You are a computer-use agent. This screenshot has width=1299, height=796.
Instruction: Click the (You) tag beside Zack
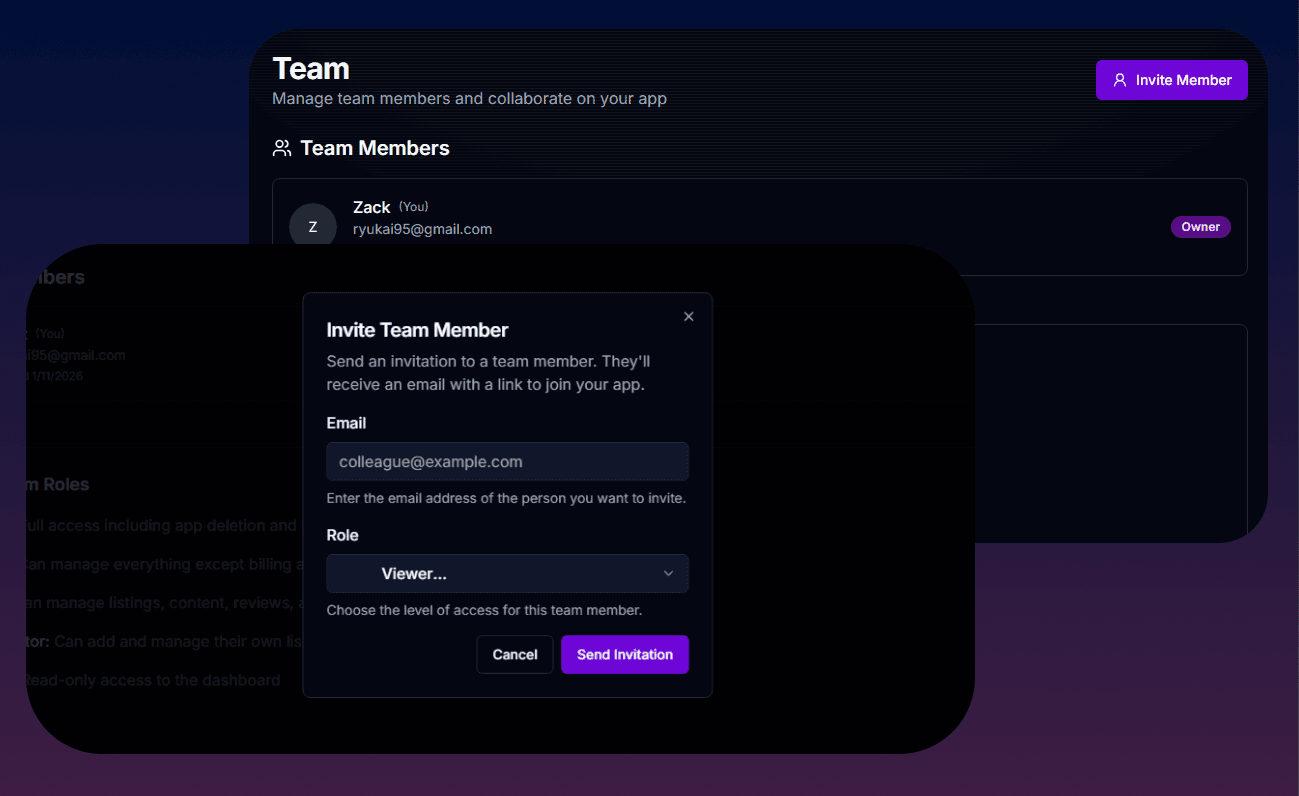(x=413, y=207)
